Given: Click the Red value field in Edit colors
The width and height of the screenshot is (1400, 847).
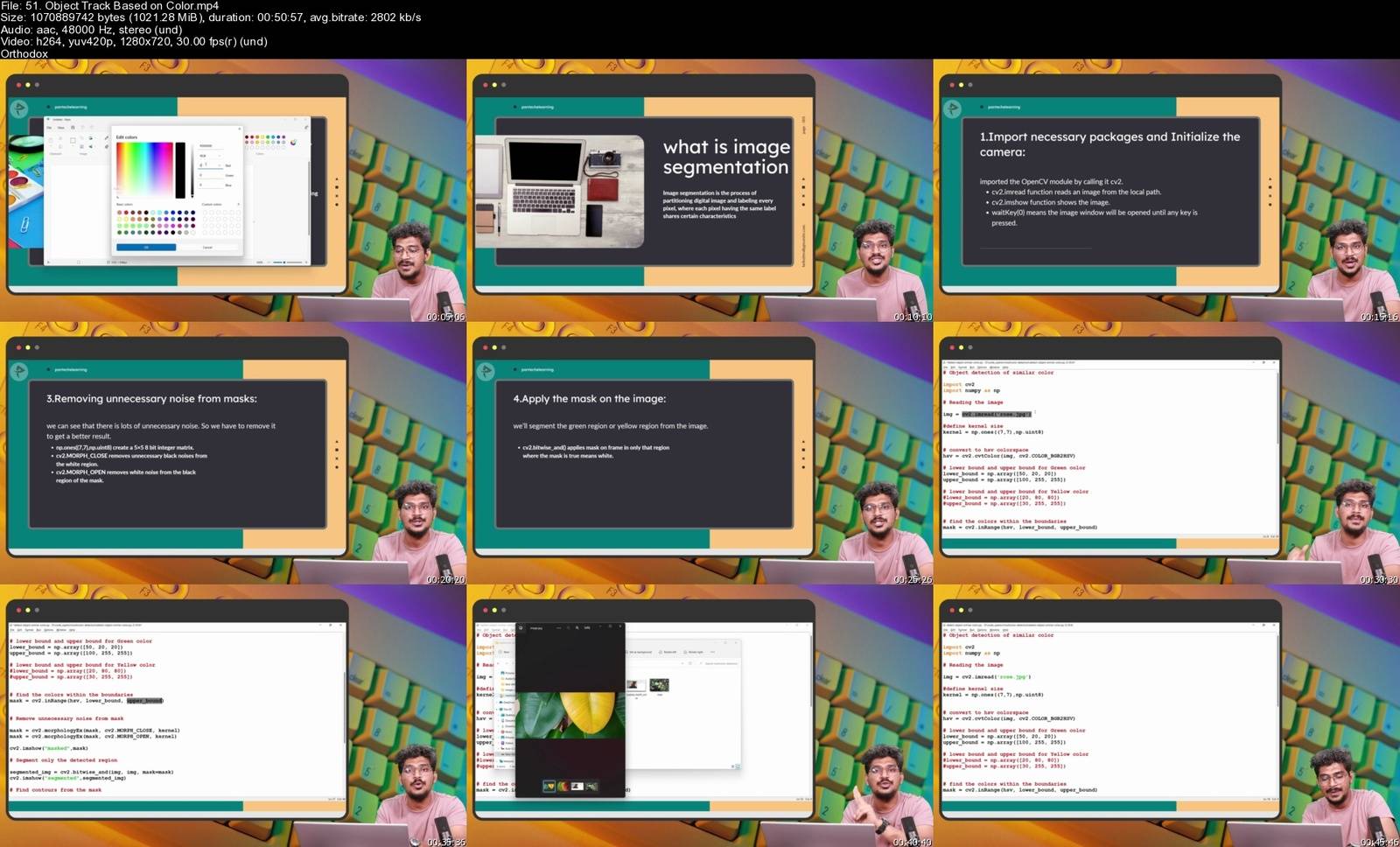Looking at the screenshot, I should pyautogui.click(x=210, y=165).
